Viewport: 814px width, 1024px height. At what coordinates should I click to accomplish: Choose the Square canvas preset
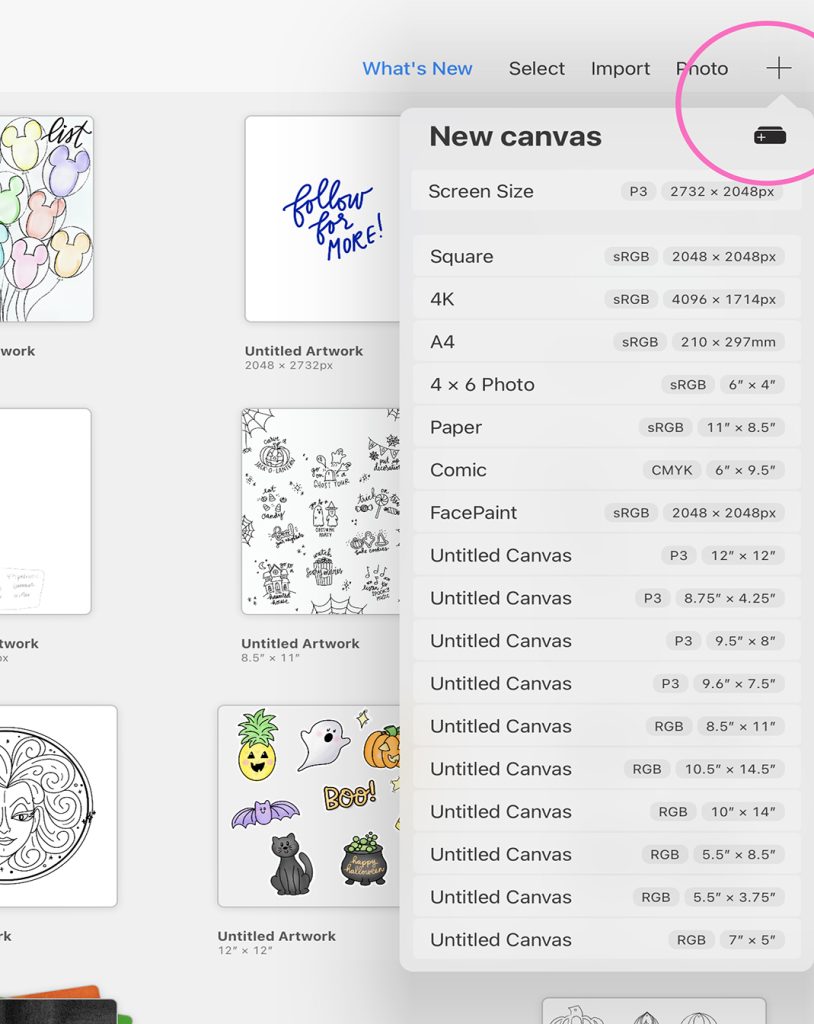(606, 257)
